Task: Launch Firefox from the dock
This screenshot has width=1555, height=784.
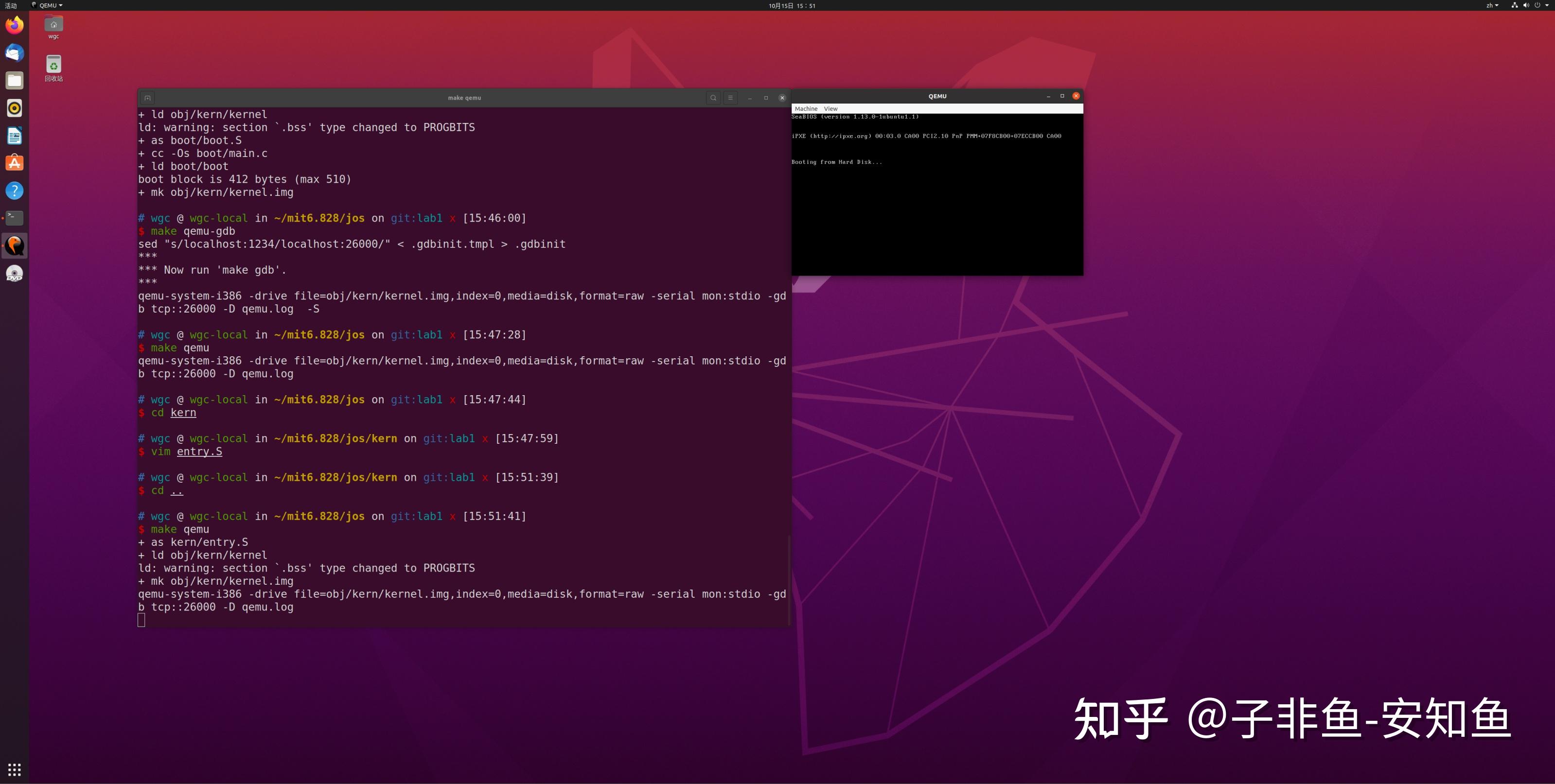Action: [x=15, y=25]
